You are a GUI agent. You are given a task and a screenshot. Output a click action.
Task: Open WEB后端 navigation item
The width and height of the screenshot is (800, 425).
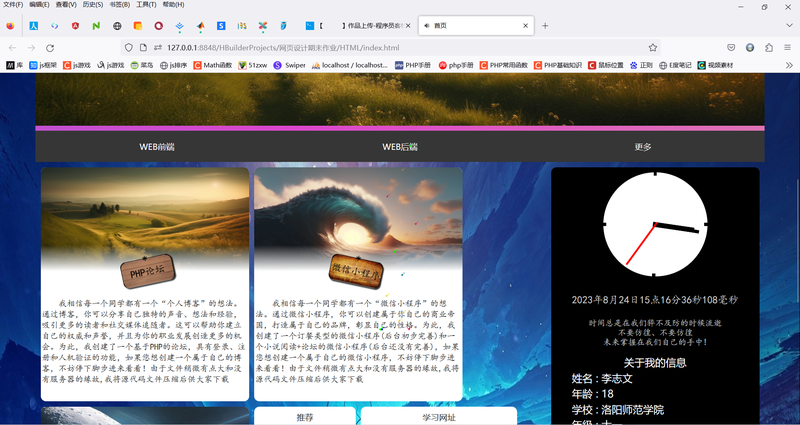pos(399,147)
